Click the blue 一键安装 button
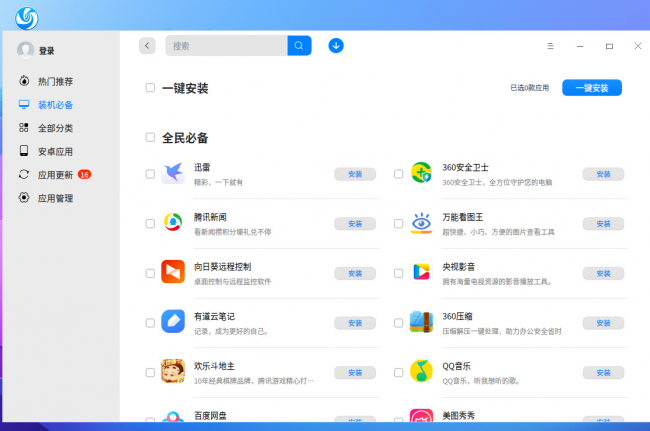The height and width of the screenshot is (431, 650). click(x=592, y=88)
